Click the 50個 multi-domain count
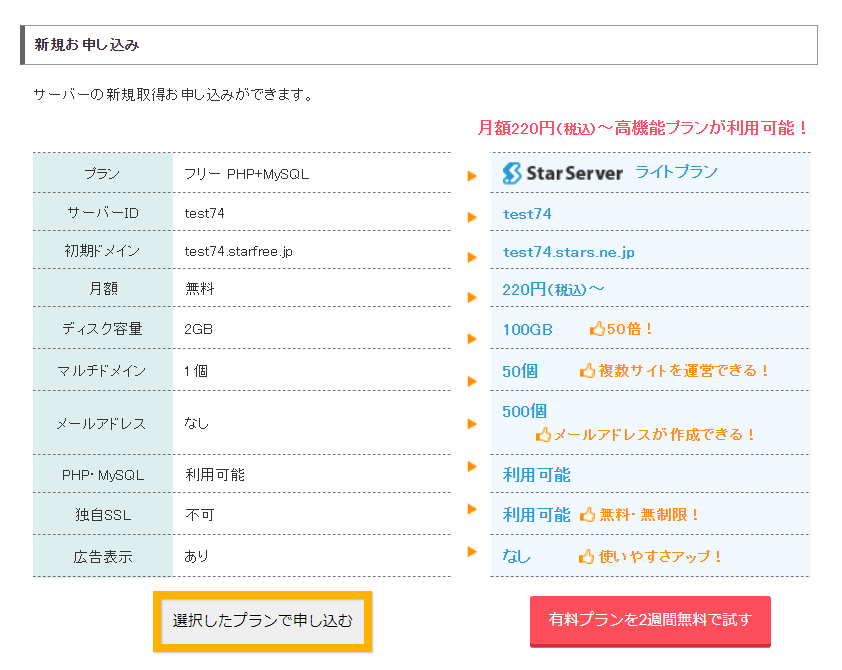This screenshot has width=842, height=670. pyautogui.click(x=520, y=371)
